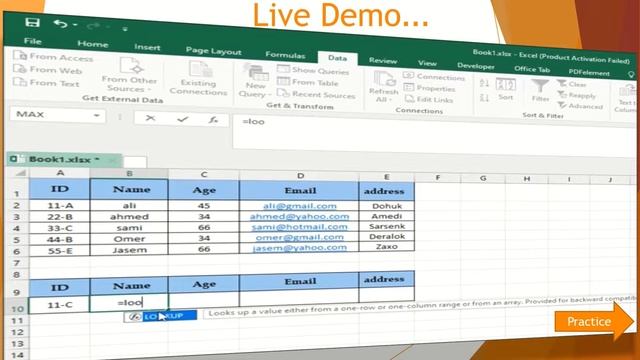Select cell containing ID 44-B

click(60, 239)
